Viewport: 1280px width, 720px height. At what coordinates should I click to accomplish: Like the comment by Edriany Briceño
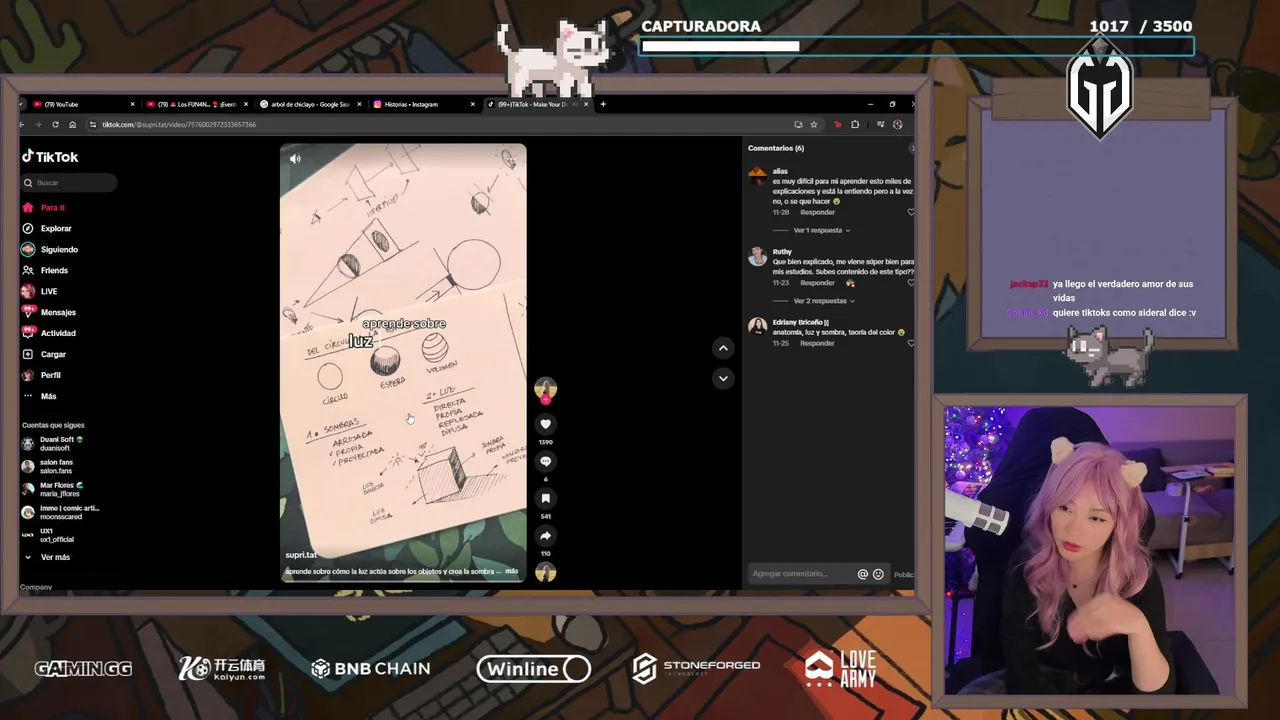pos(910,343)
